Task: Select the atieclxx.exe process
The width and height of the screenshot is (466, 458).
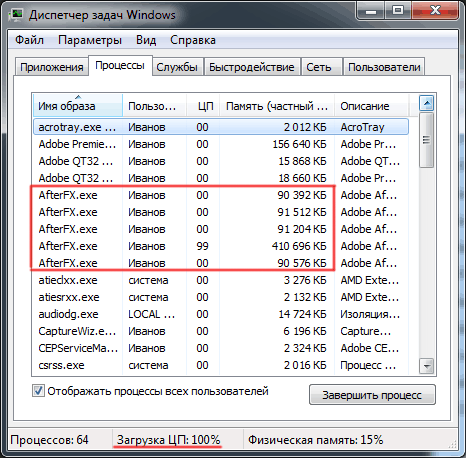Action: pos(221,280)
